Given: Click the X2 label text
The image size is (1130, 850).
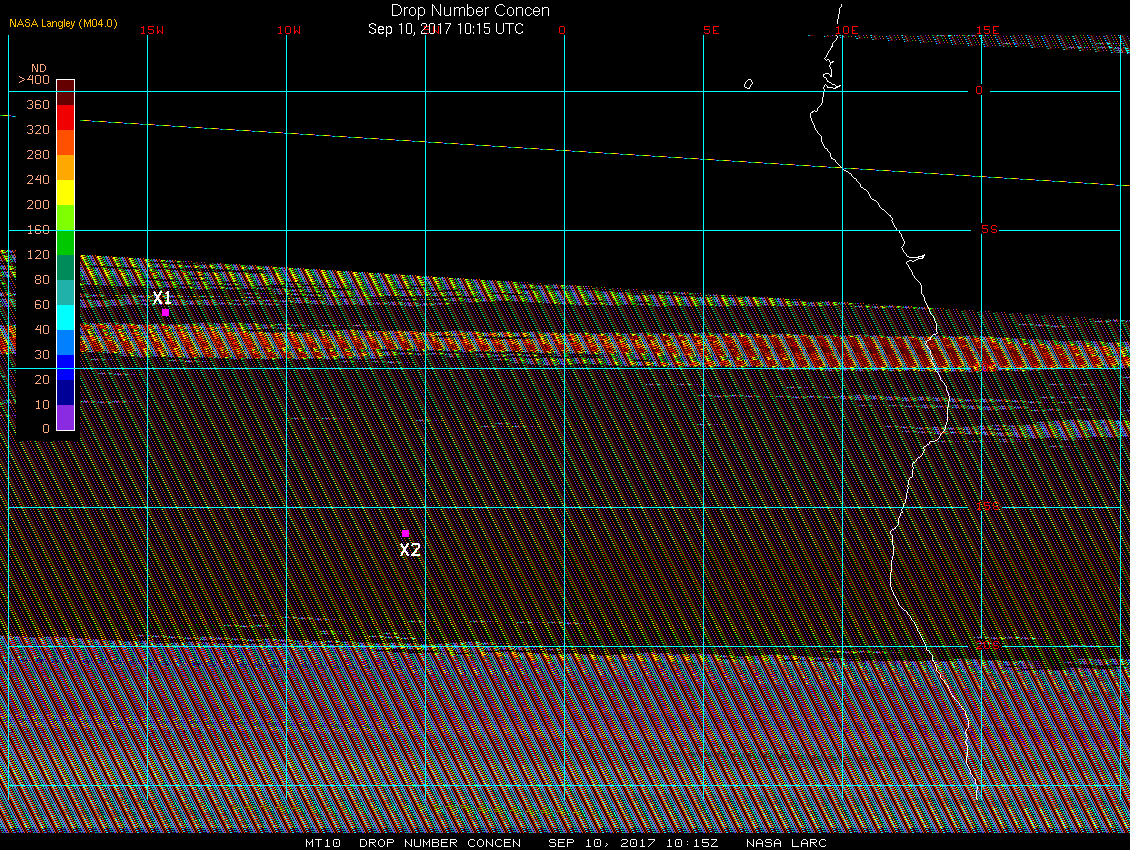Looking at the screenshot, I should (x=410, y=550).
